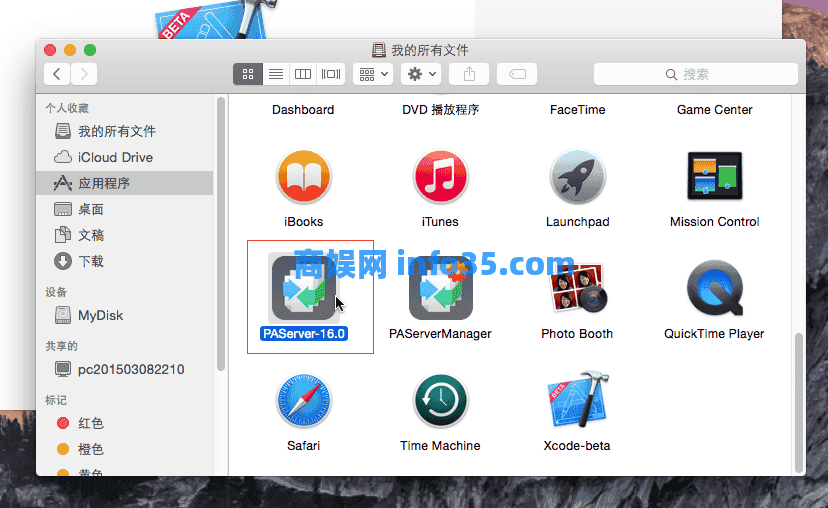Select the Safari compass icon
Image resolution: width=828 pixels, height=508 pixels.
303,401
